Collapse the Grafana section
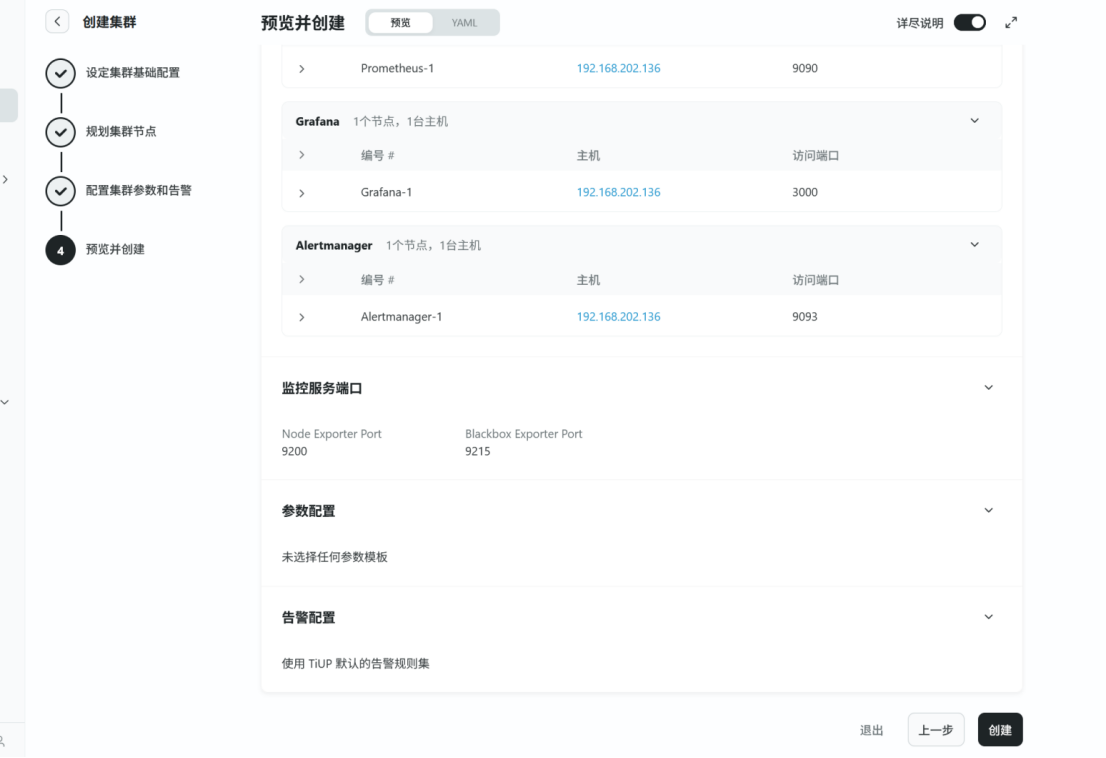Image resolution: width=1106 pixels, height=758 pixels. coord(975,121)
